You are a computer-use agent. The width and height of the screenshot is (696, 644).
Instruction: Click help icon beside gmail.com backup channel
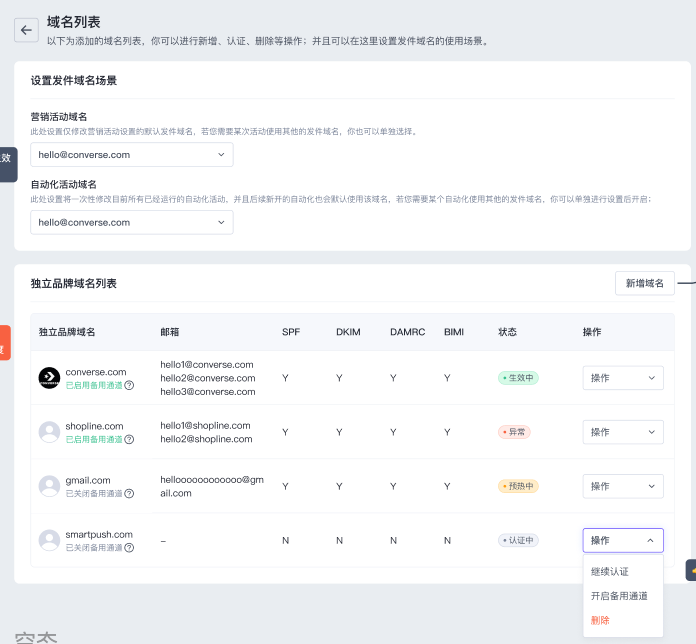pos(130,493)
